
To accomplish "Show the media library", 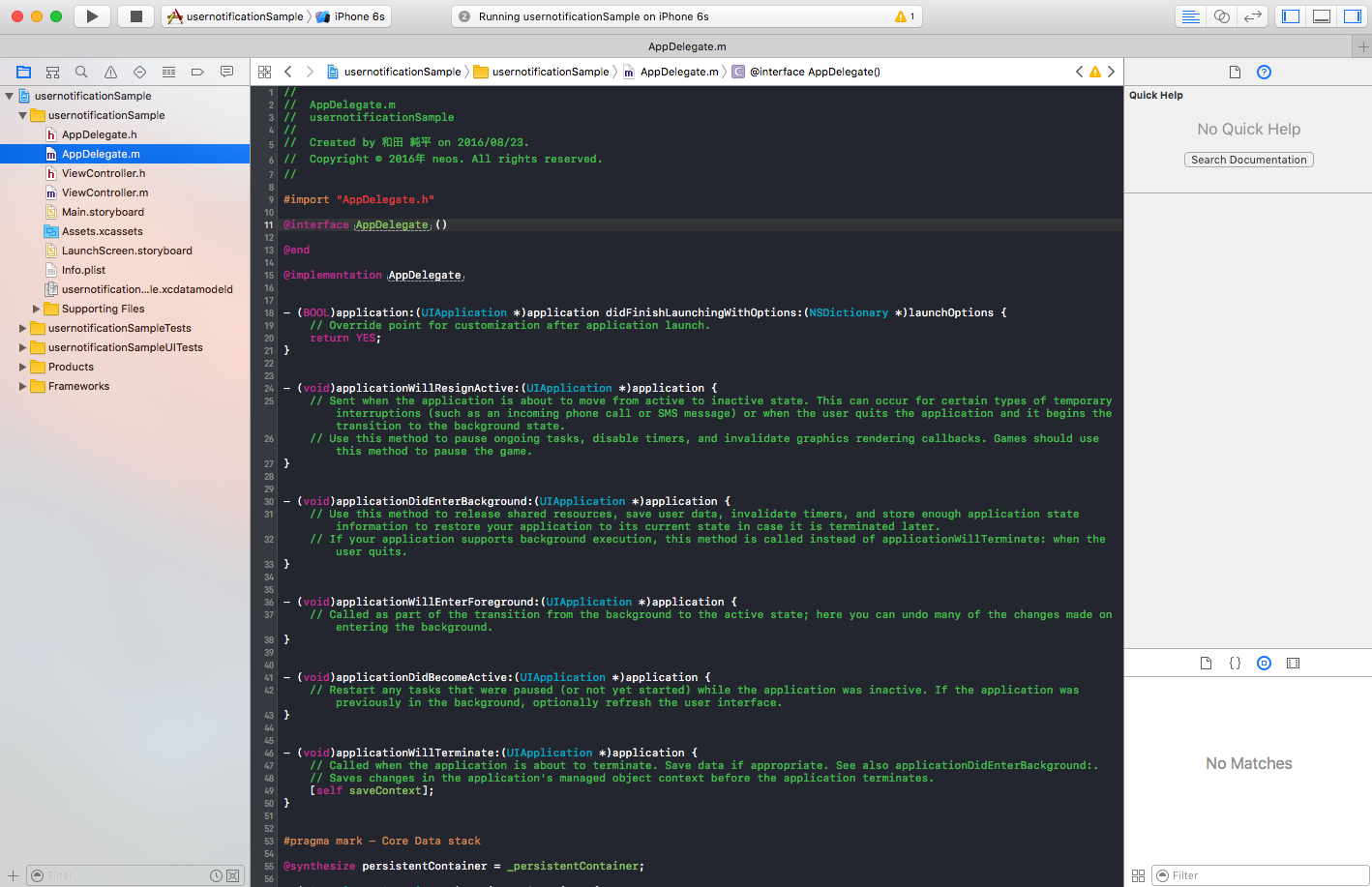I will click(1293, 663).
